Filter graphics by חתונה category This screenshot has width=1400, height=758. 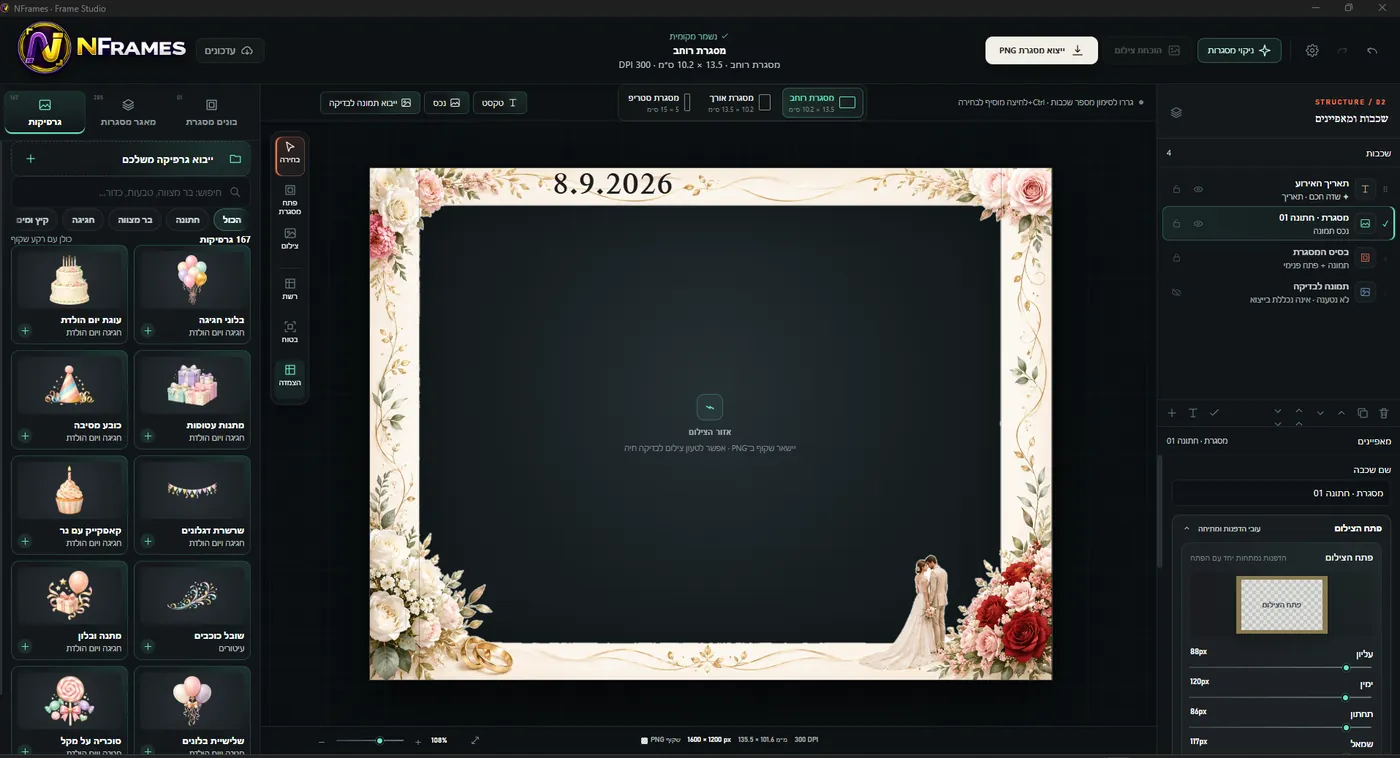coord(186,220)
